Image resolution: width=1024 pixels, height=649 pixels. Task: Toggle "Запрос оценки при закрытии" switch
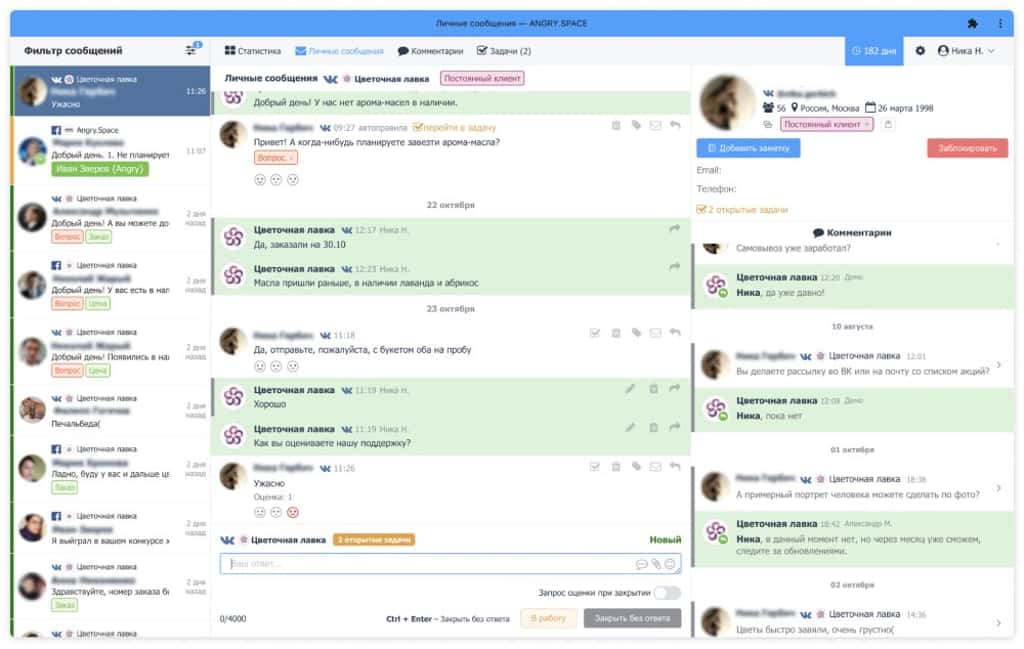coord(667,593)
